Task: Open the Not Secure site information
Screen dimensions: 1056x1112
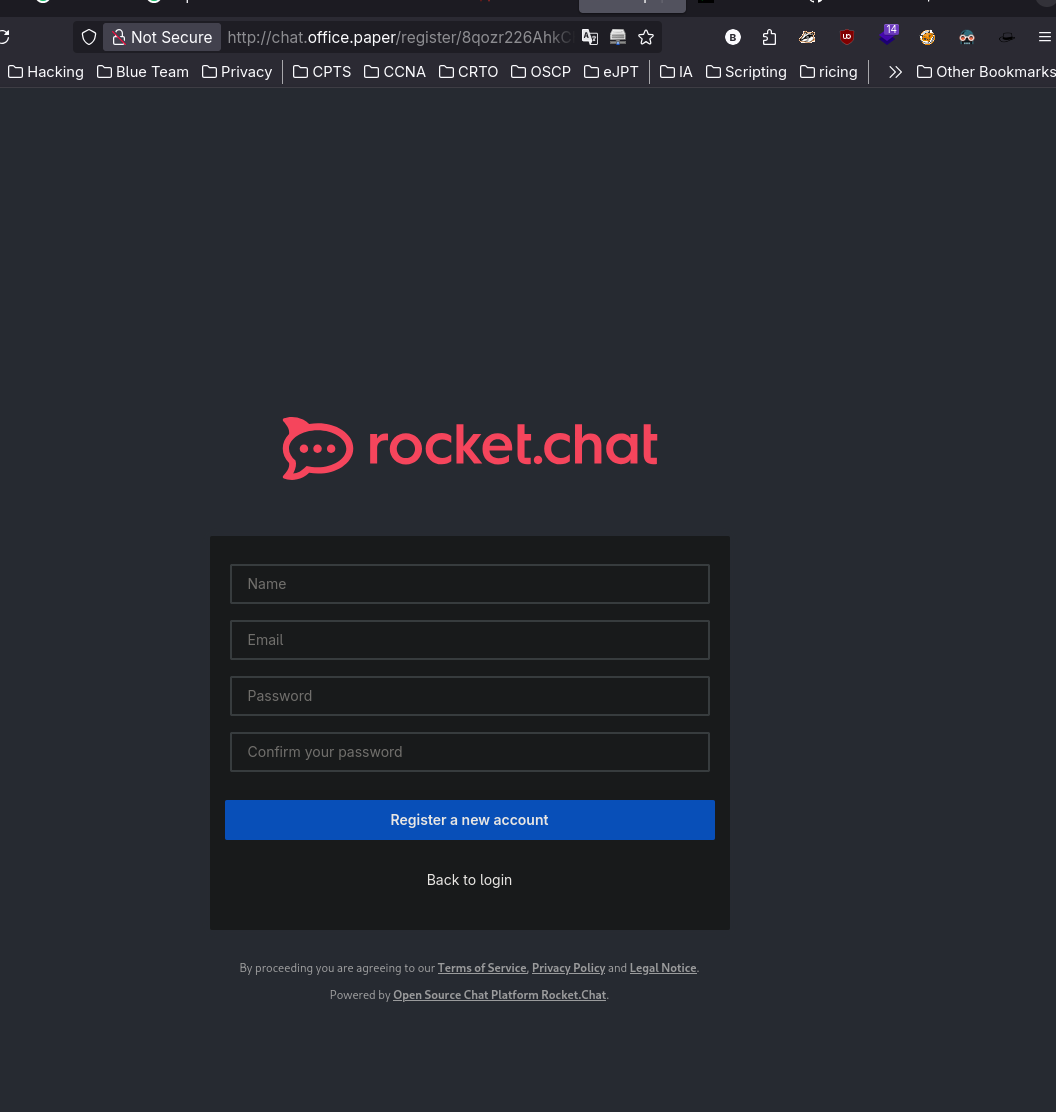Action: tap(162, 37)
